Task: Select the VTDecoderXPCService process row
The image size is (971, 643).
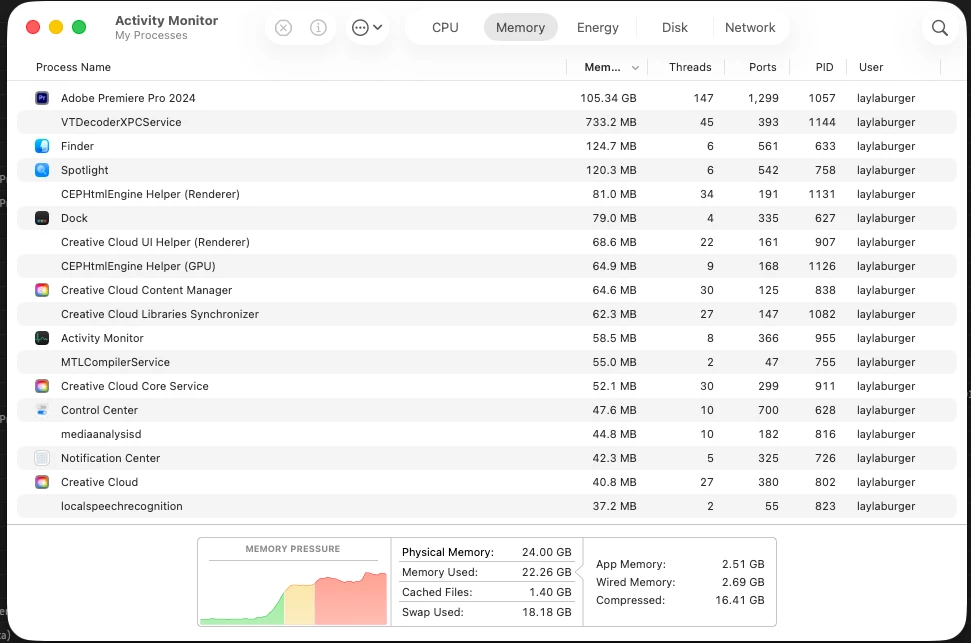Action: pos(486,122)
